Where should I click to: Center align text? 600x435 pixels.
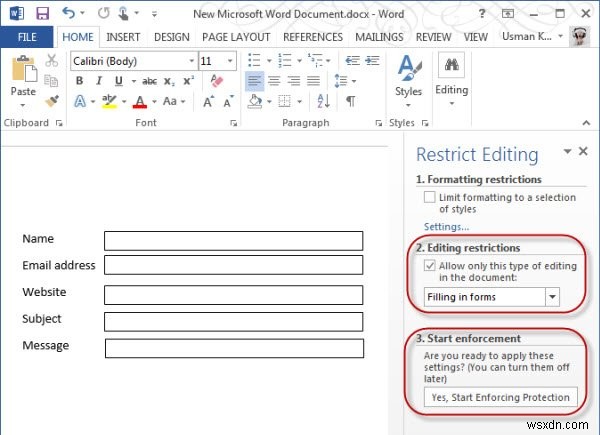click(274, 81)
